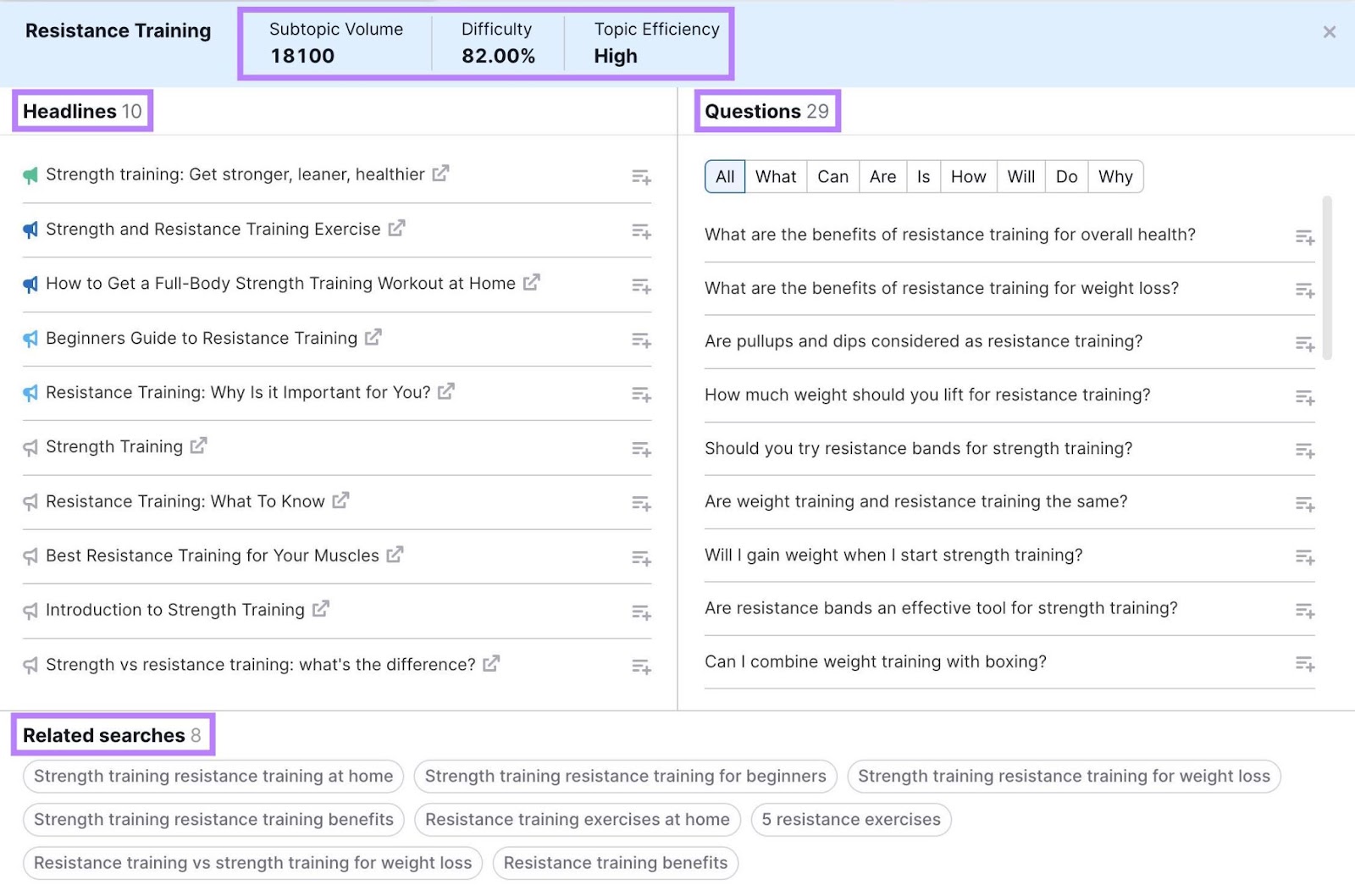Close the Resistance Training panel
Image resolution: width=1355 pixels, height=896 pixels.
1330,32
